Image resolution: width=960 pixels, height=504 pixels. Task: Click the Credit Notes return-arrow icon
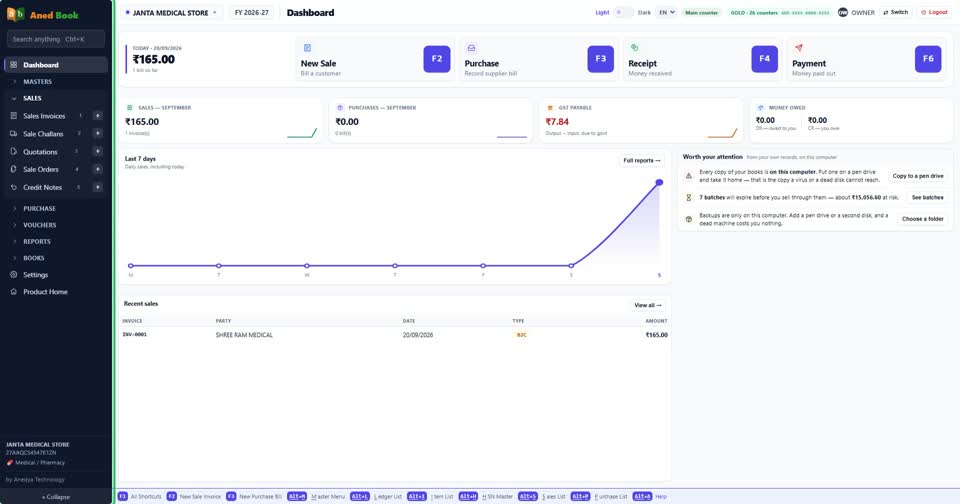[x=13, y=187]
